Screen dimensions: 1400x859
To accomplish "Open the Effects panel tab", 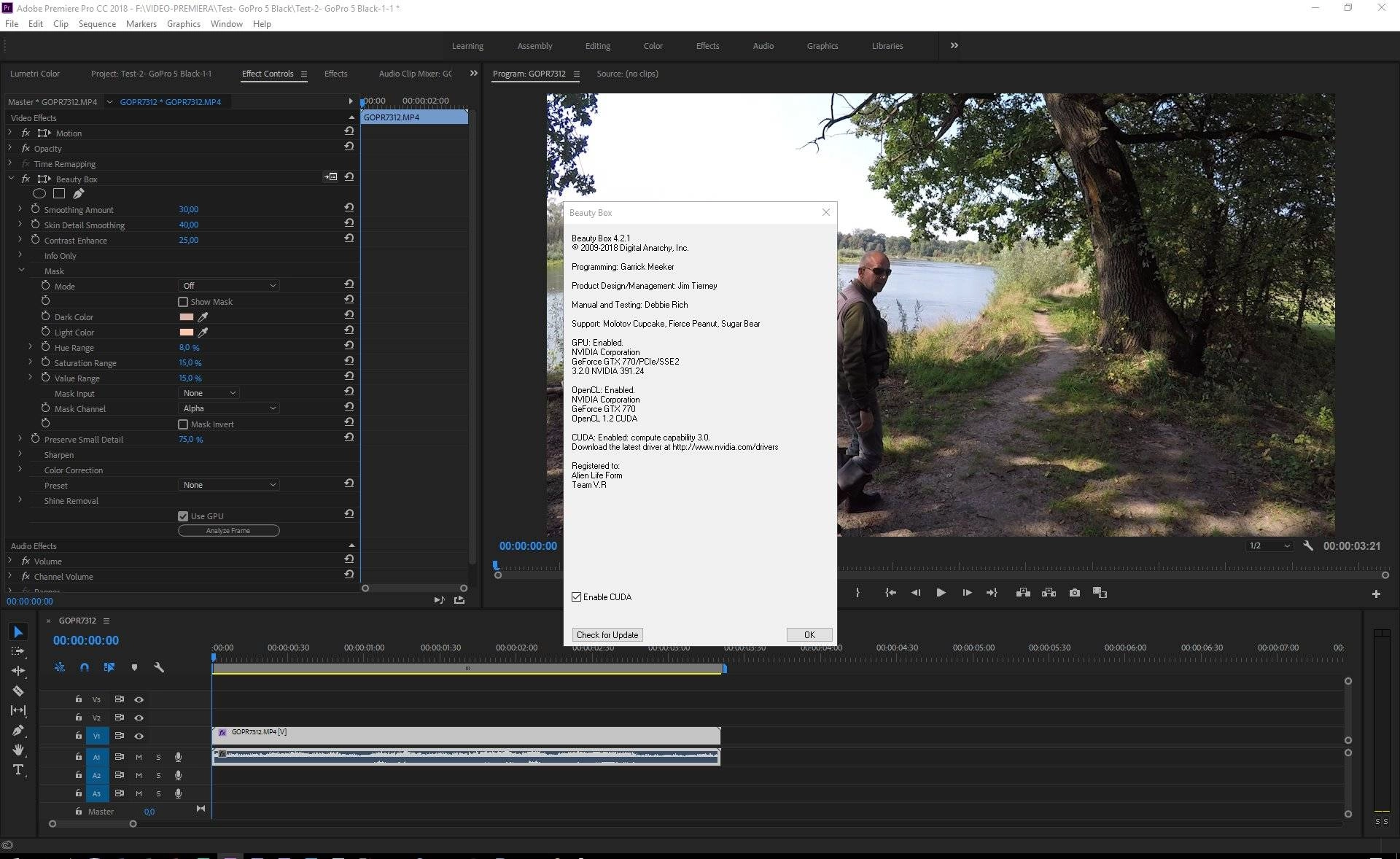I will (335, 74).
